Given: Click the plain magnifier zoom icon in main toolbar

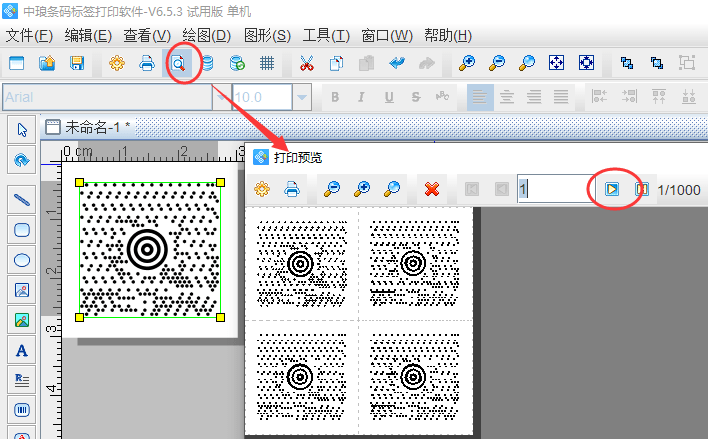Looking at the screenshot, I should click(x=526, y=63).
